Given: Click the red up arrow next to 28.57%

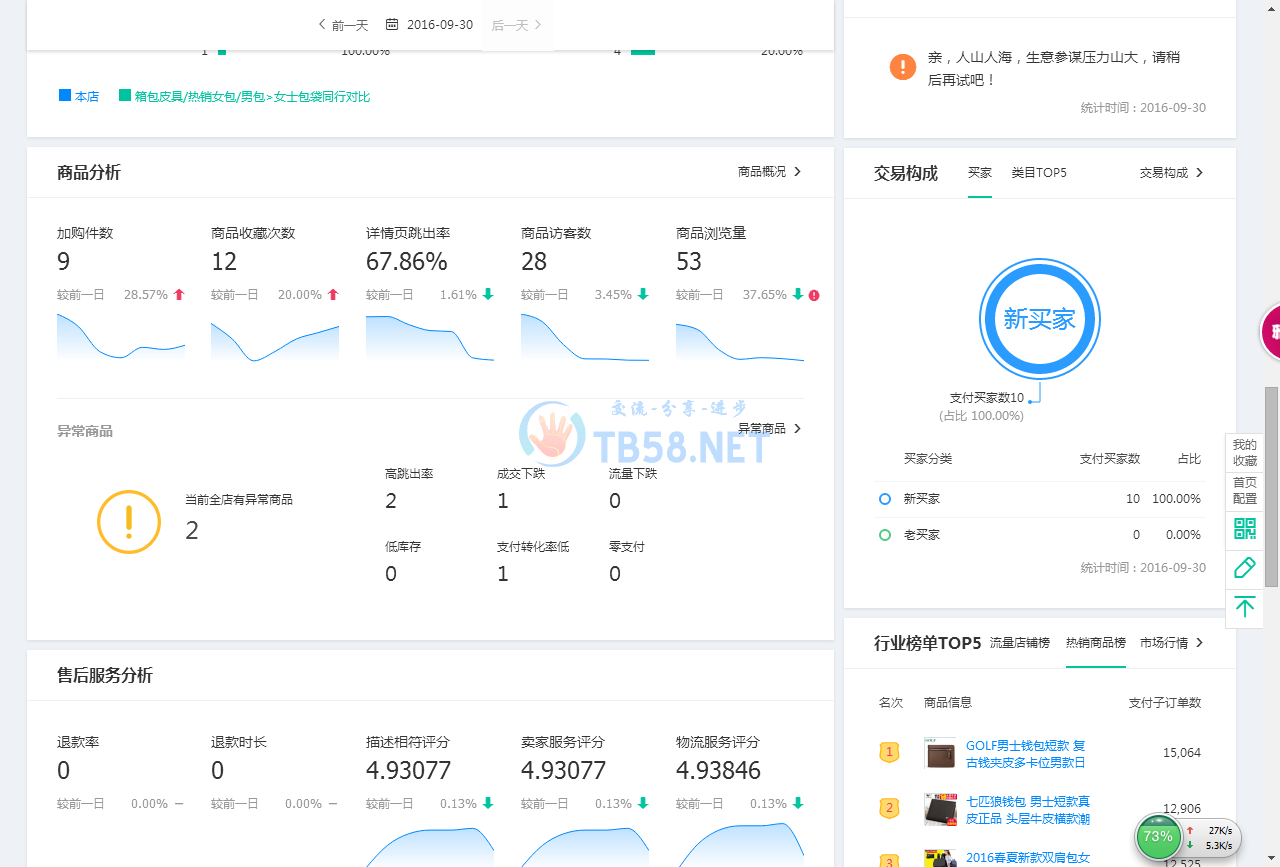Looking at the screenshot, I should click(179, 295).
